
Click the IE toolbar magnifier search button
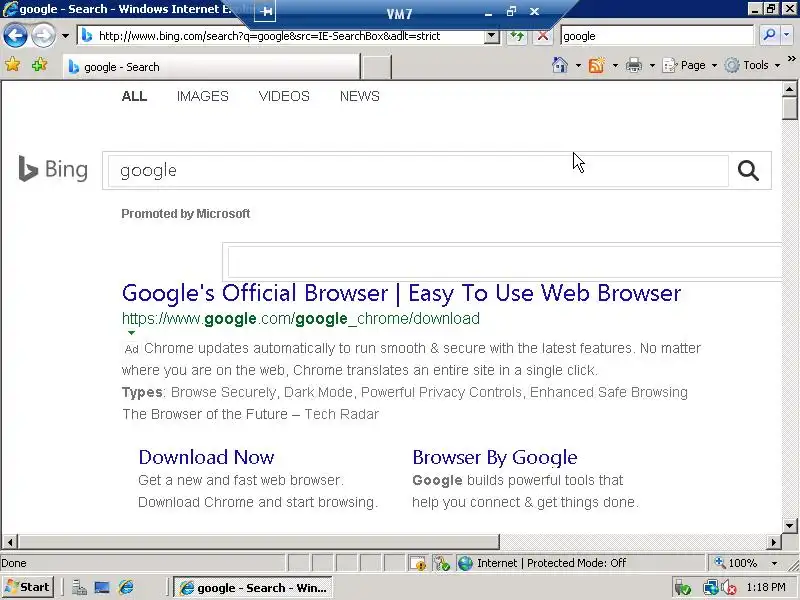click(768, 35)
